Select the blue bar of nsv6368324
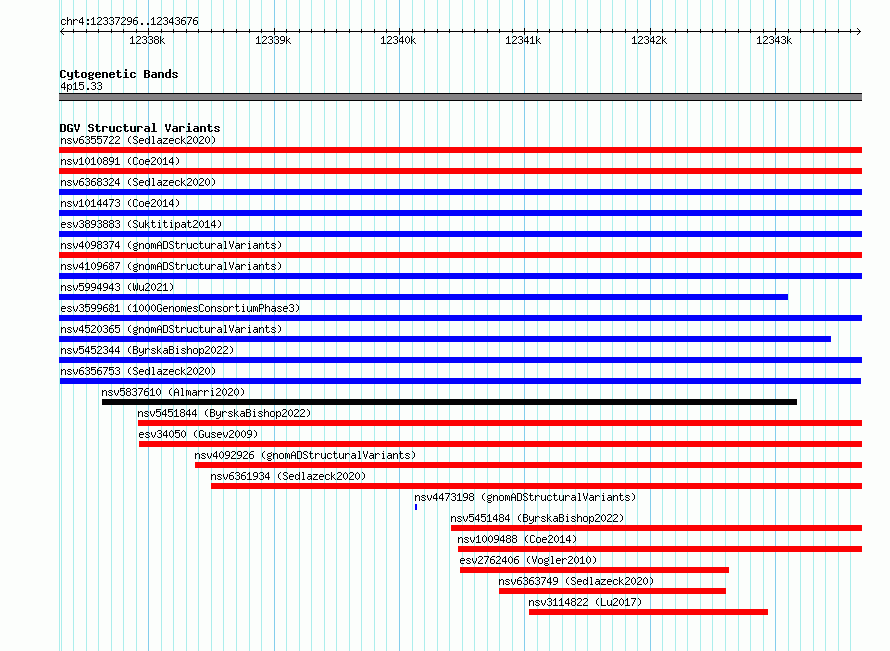The height and width of the screenshot is (651, 890). [460, 192]
